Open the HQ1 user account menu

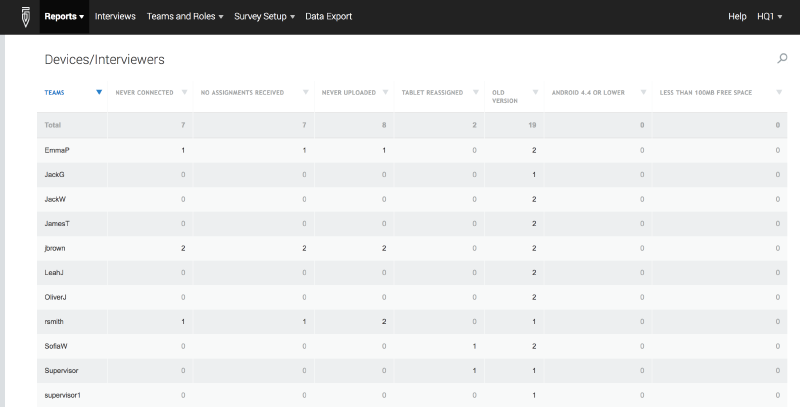[x=772, y=17]
